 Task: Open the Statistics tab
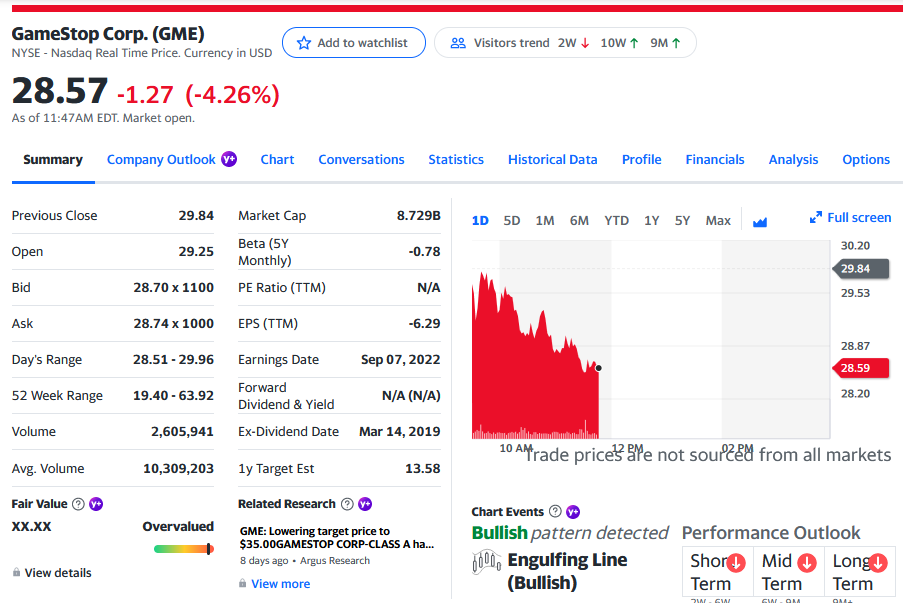pyautogui.click(x=456, y=160)
